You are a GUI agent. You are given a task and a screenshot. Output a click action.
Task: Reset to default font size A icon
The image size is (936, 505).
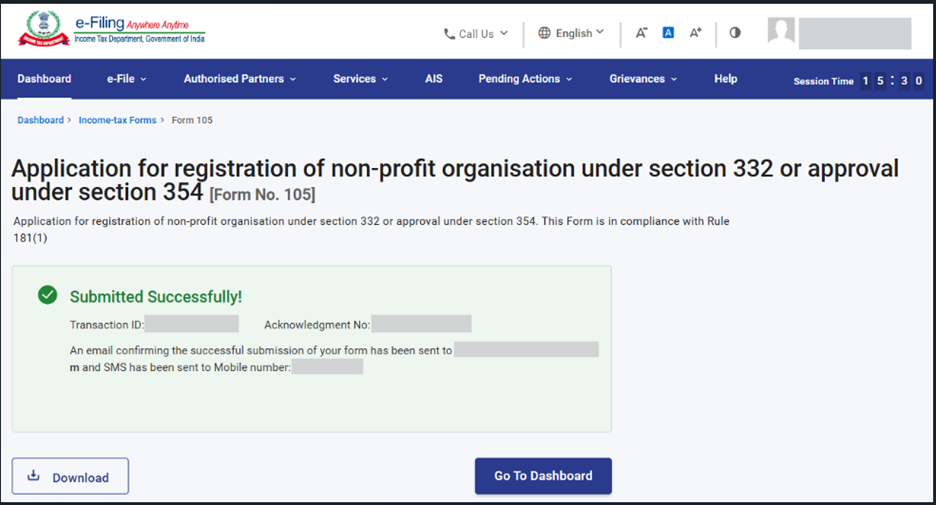(x=668, y=33)
